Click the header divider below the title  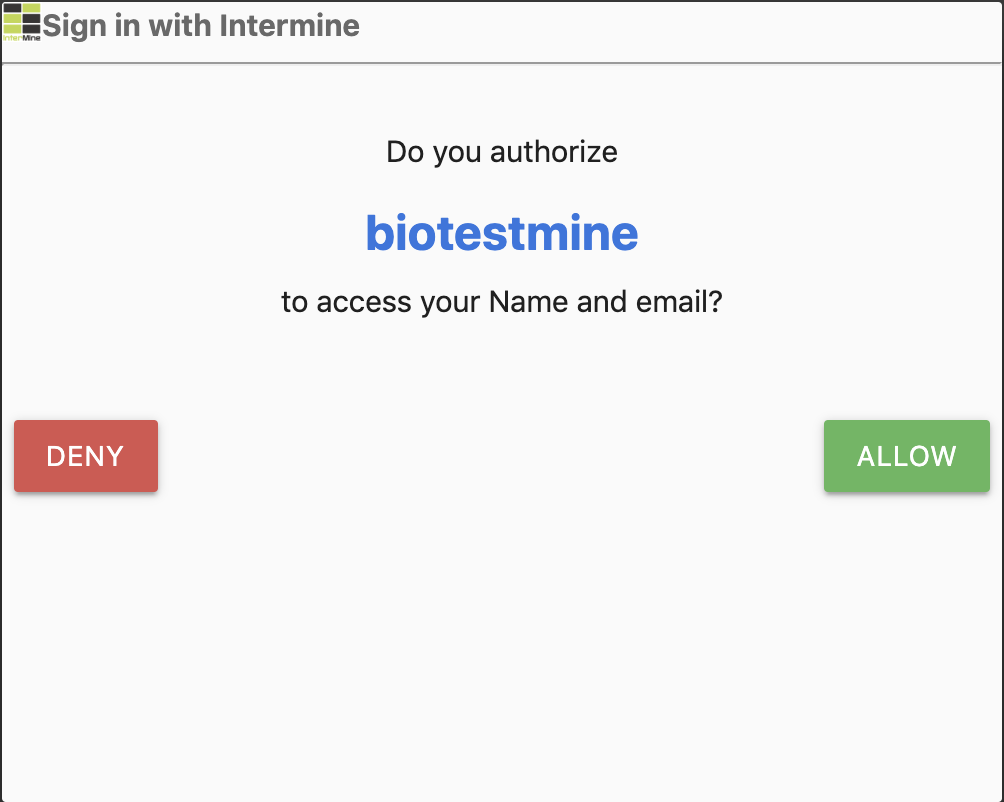[x=501, y=63]
